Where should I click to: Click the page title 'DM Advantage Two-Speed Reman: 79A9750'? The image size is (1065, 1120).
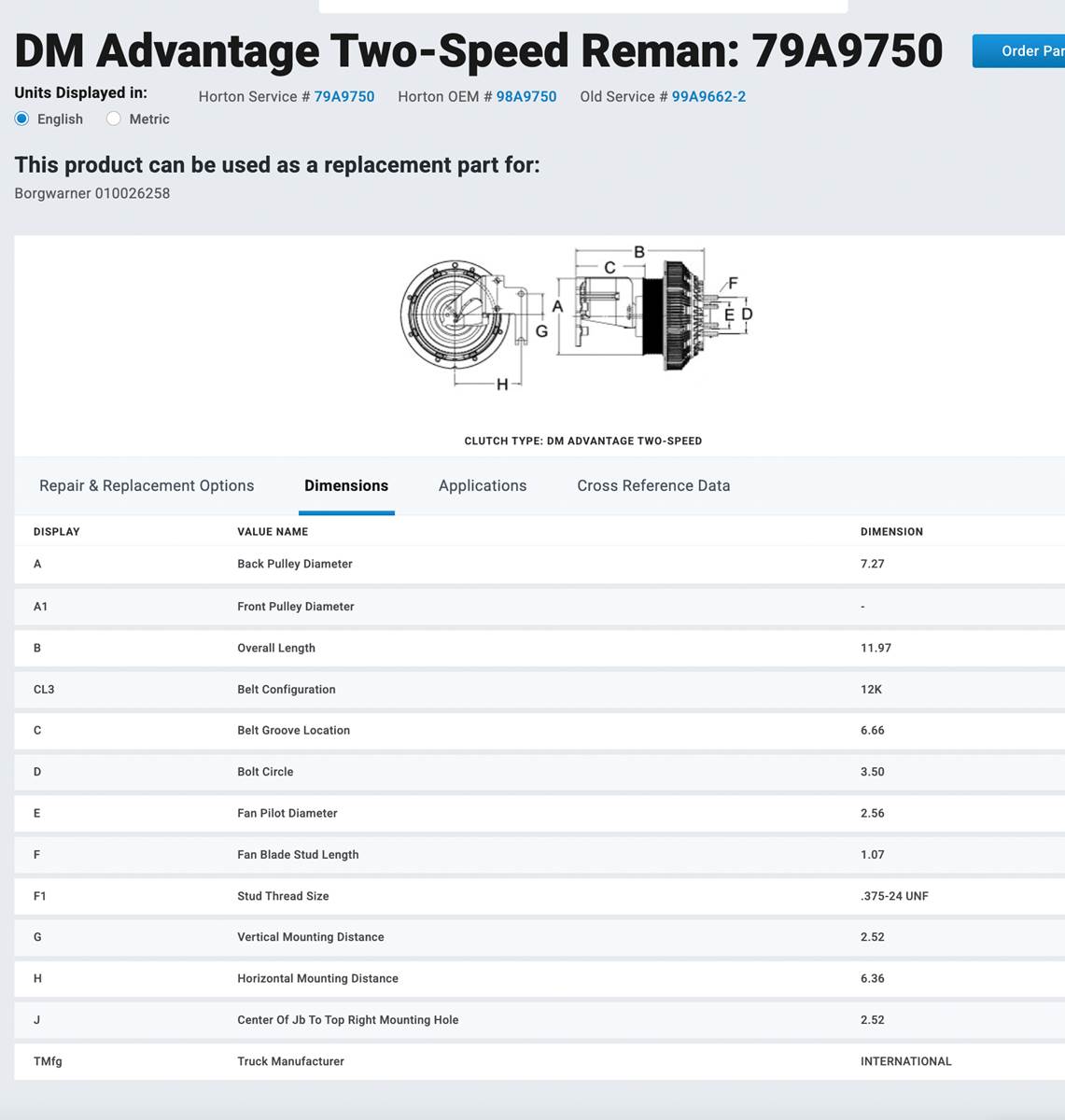click(479, 50)
